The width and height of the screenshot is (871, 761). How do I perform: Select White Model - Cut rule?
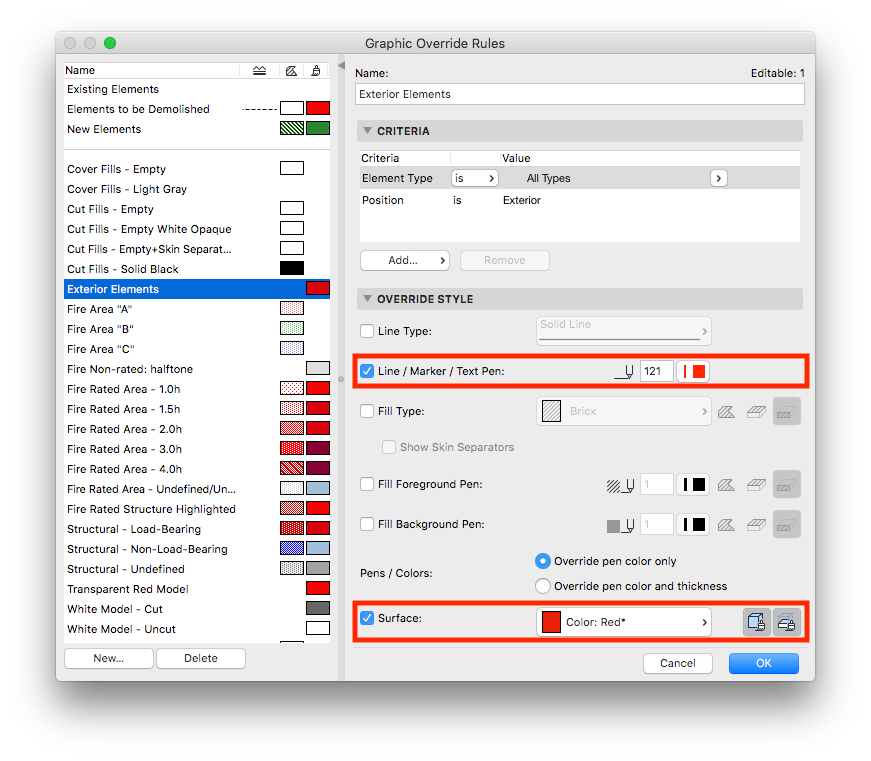coord(197,609)
